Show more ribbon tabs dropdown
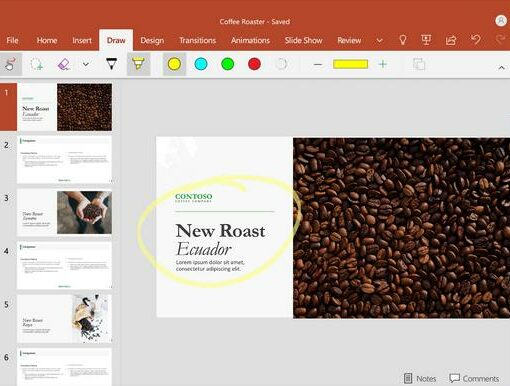 pyautogui.click(x=379, y=41)
